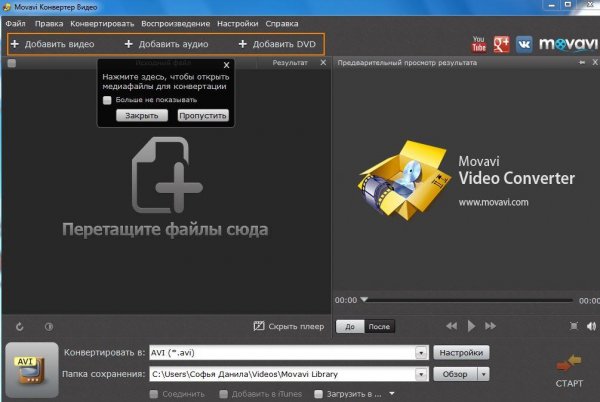Screen dimensions: 600x402
Task: Click the Movavi logo
Action: click(x=568, y=44)
